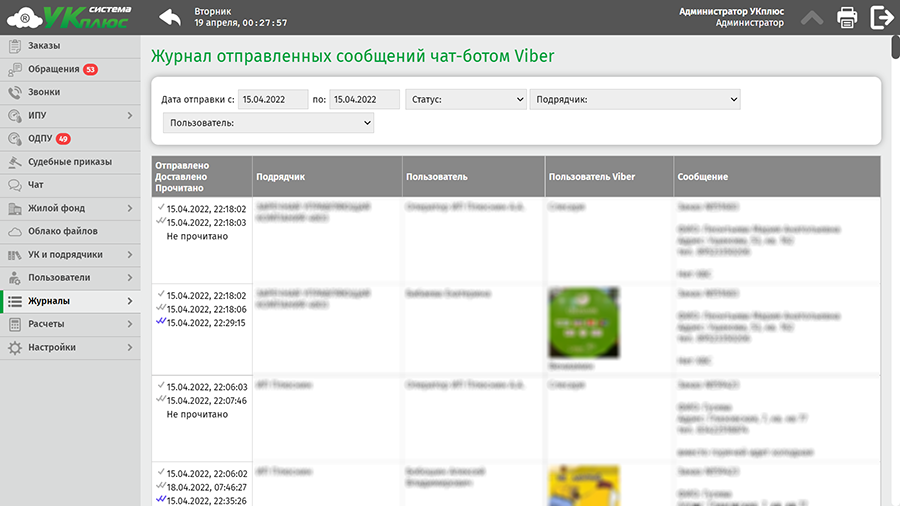Open the Заказы menu item
This screenshot has height=506, width=900.
[70, 46]
